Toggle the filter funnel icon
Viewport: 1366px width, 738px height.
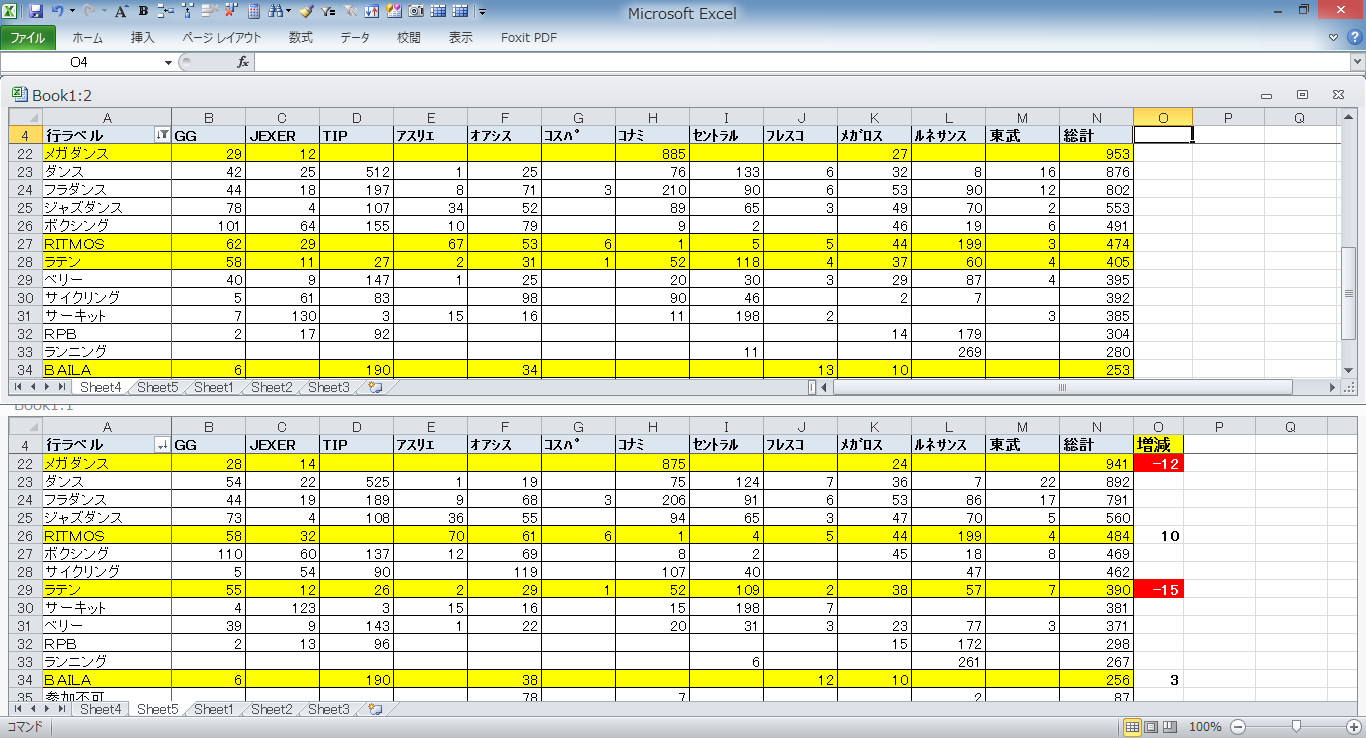coord(328,12)
